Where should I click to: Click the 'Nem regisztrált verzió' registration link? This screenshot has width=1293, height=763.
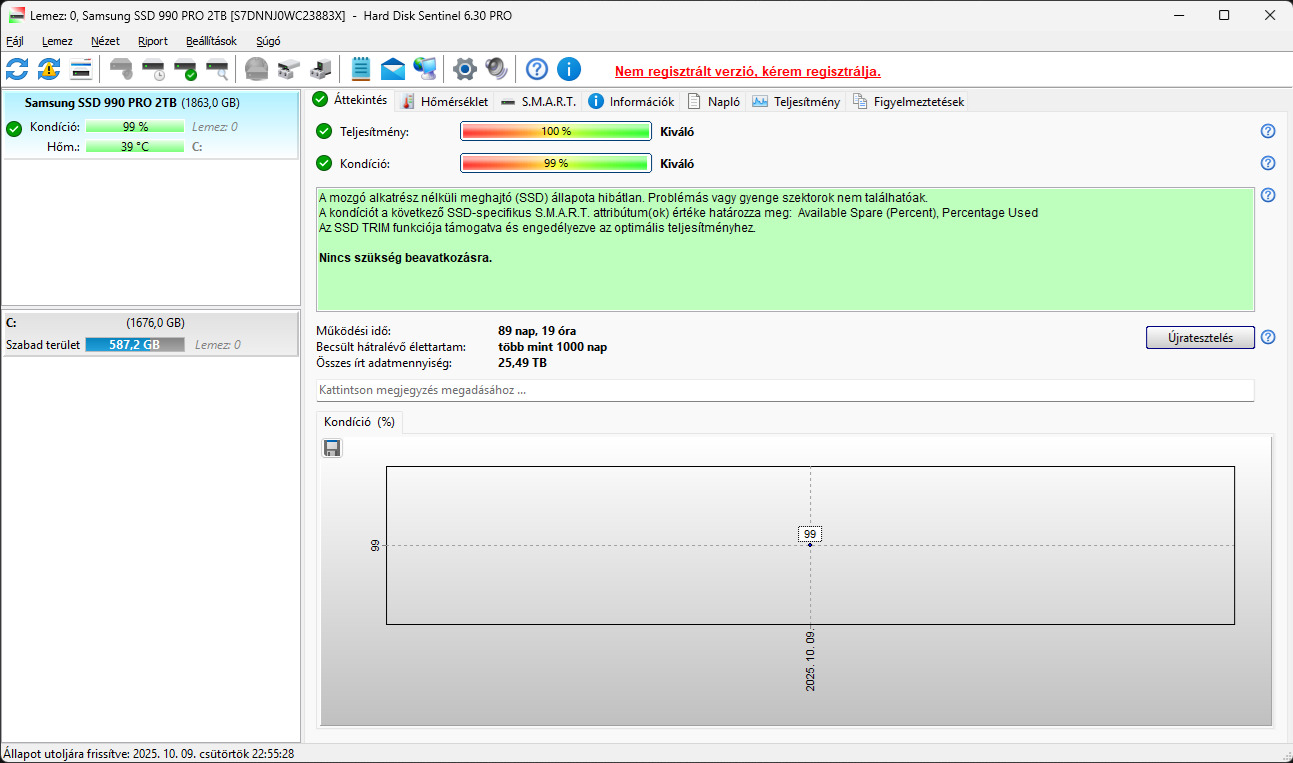click(747, 71)
